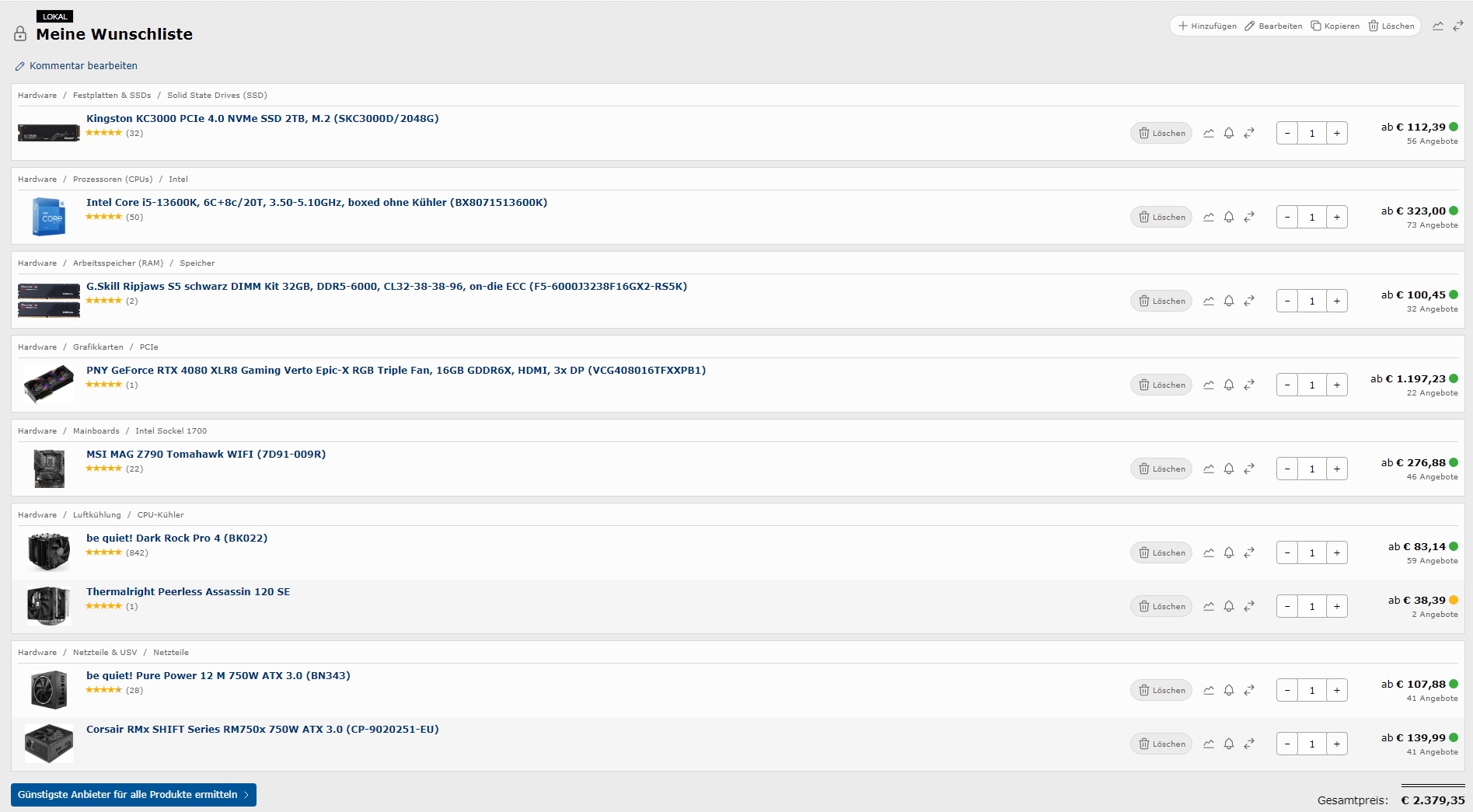Click move arrows icon for Corsair RM750x
1473x812 pixels.
(1249, 744)
